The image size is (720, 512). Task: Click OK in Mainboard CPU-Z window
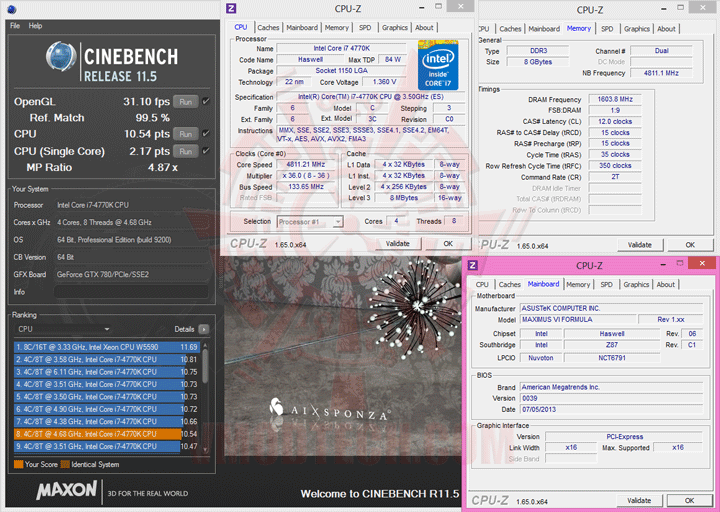point(689,501)
